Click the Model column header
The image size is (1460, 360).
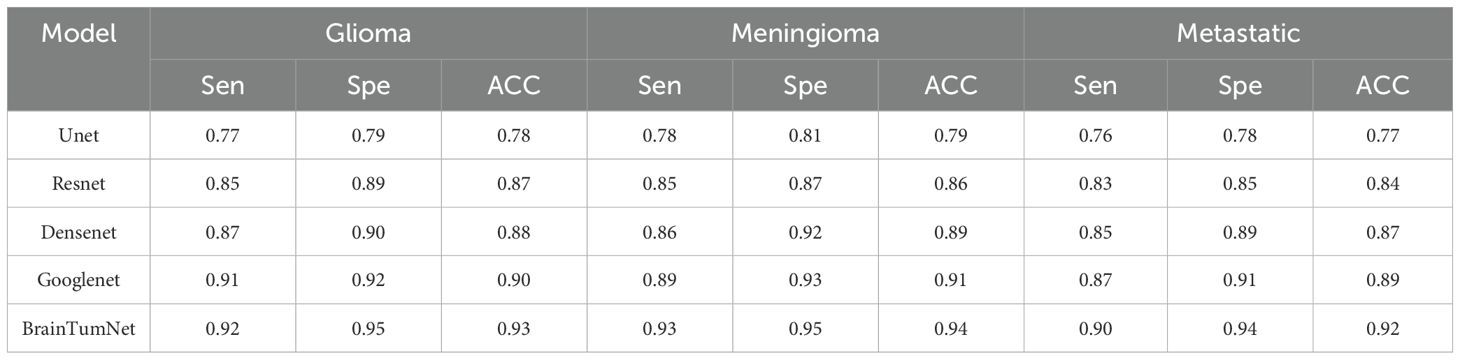coord(79,33)
